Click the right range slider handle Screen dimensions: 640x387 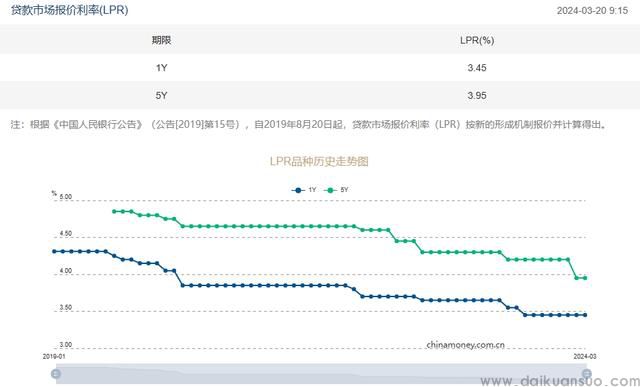point(587,374)
